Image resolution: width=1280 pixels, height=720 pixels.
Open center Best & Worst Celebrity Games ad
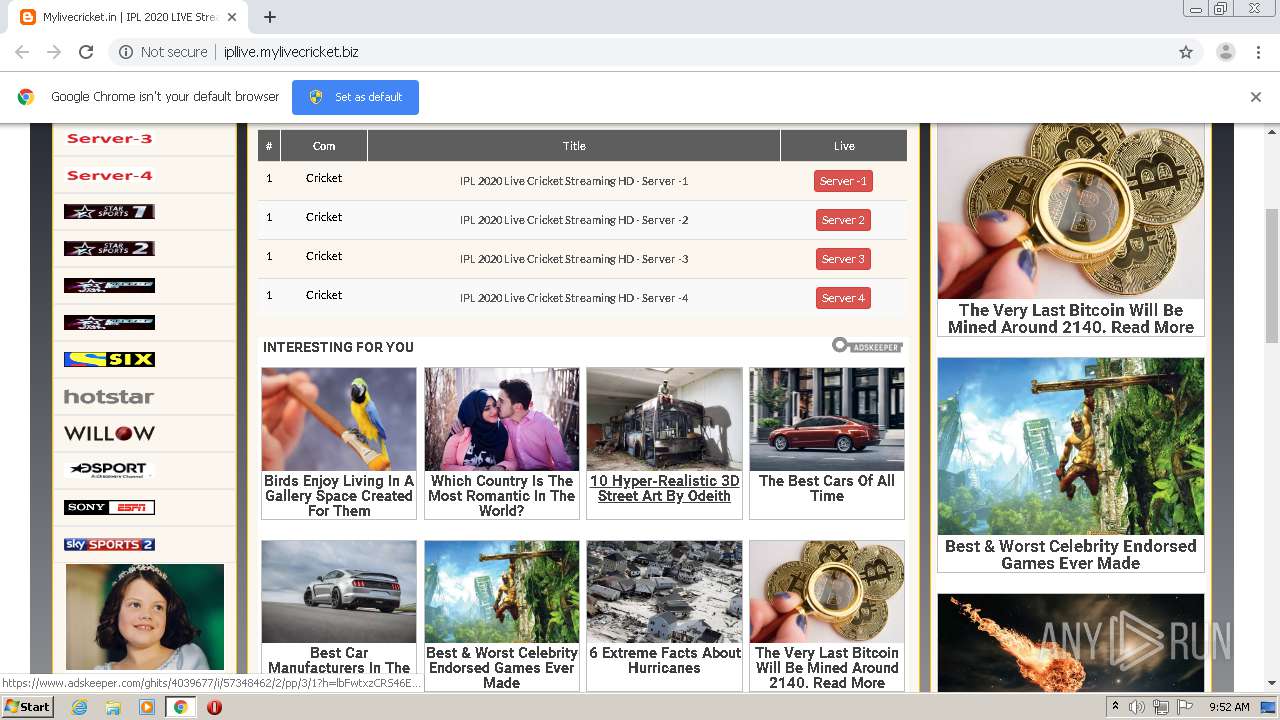[x=502, y=615]
